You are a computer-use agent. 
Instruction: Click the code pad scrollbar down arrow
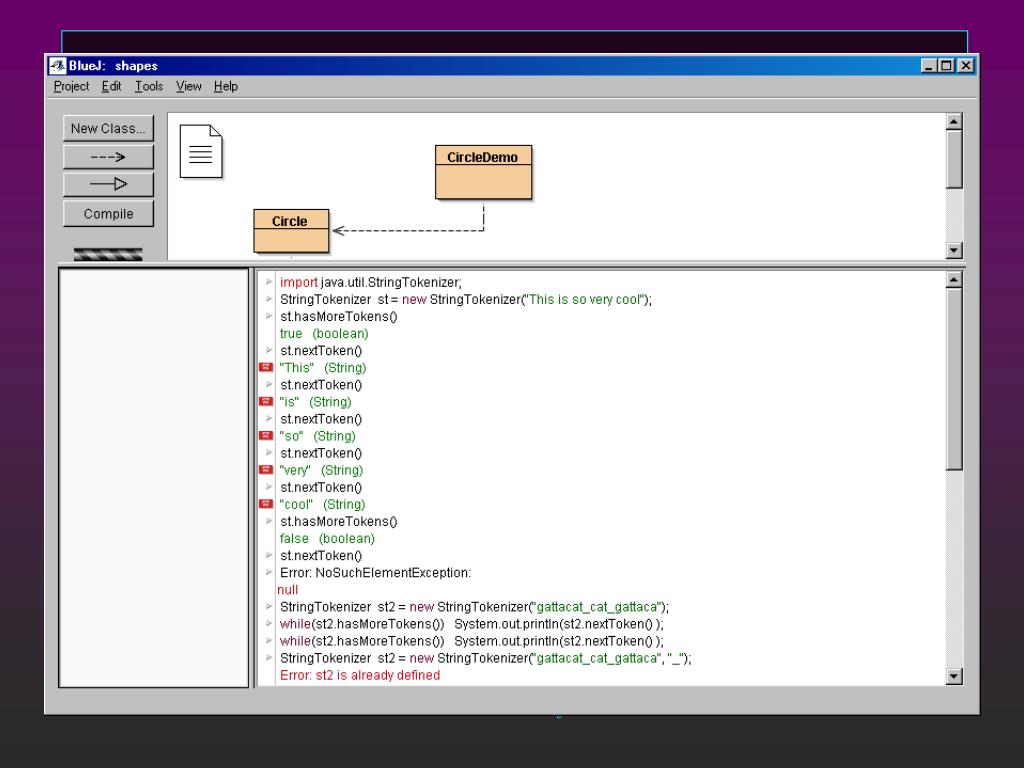[x=954, y=677]
